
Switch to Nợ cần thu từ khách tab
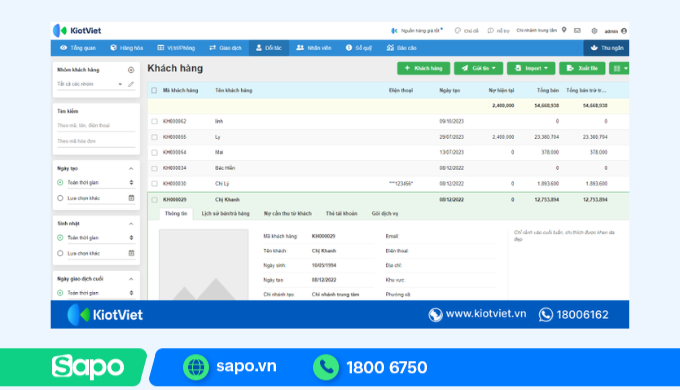point(288,213)
